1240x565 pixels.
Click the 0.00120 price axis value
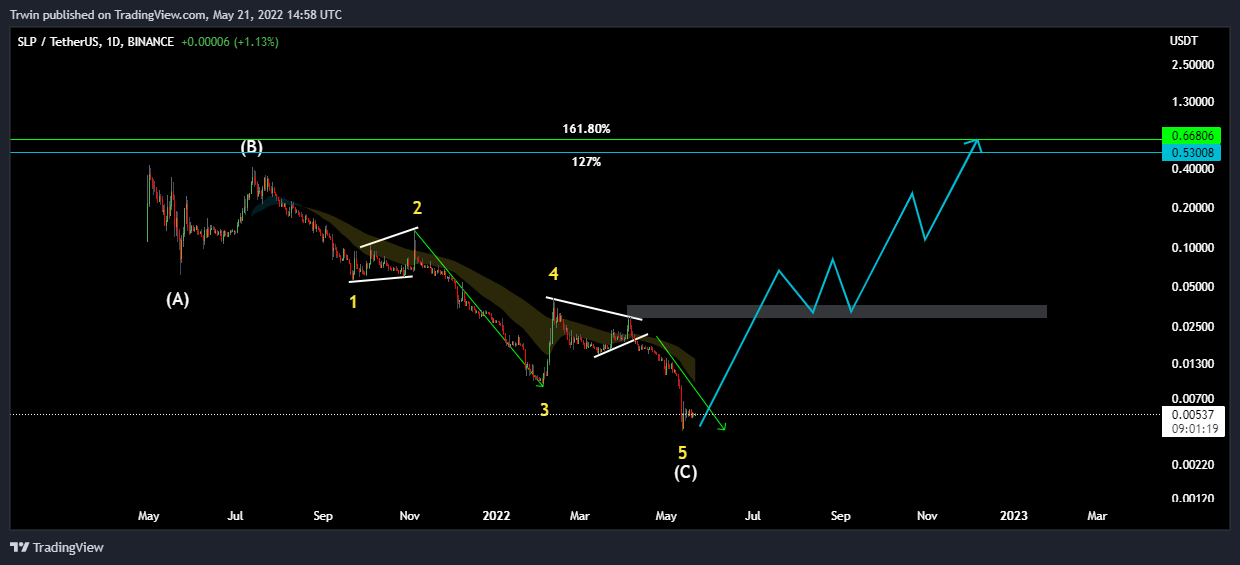click(1192, 498)
